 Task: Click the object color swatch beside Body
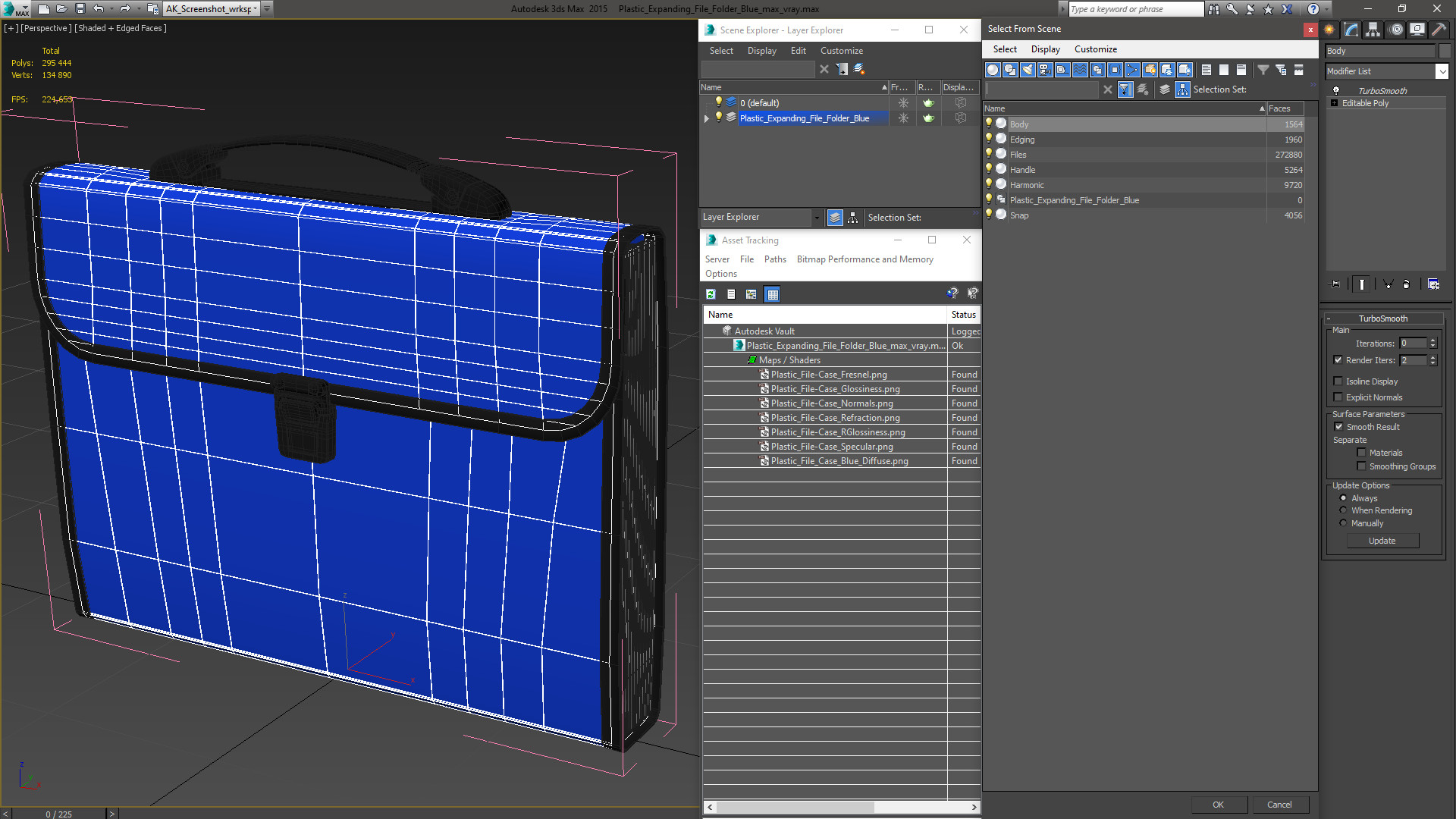1444,51
